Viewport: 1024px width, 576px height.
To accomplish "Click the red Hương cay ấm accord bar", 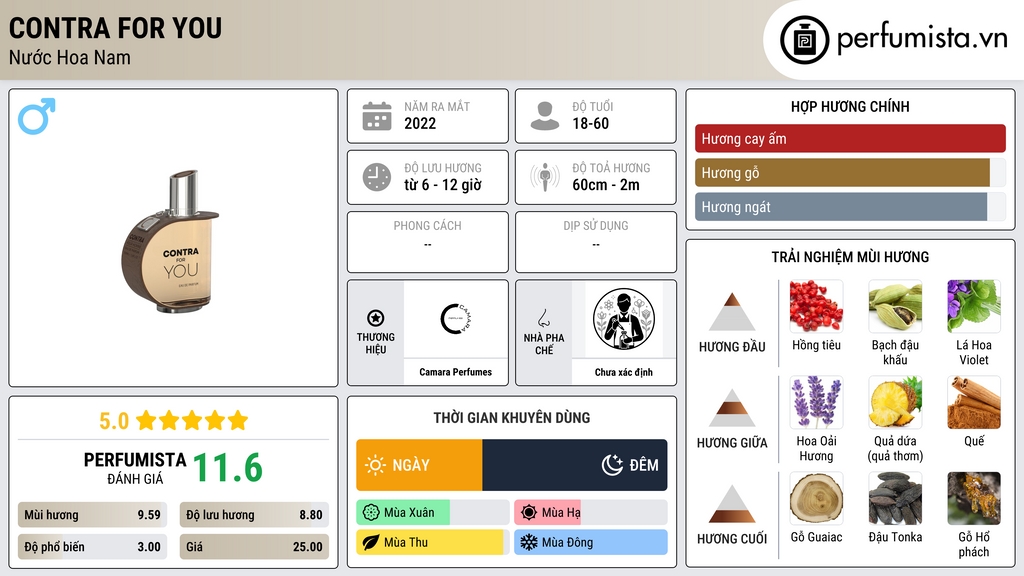I will click(x=850, y=138).
